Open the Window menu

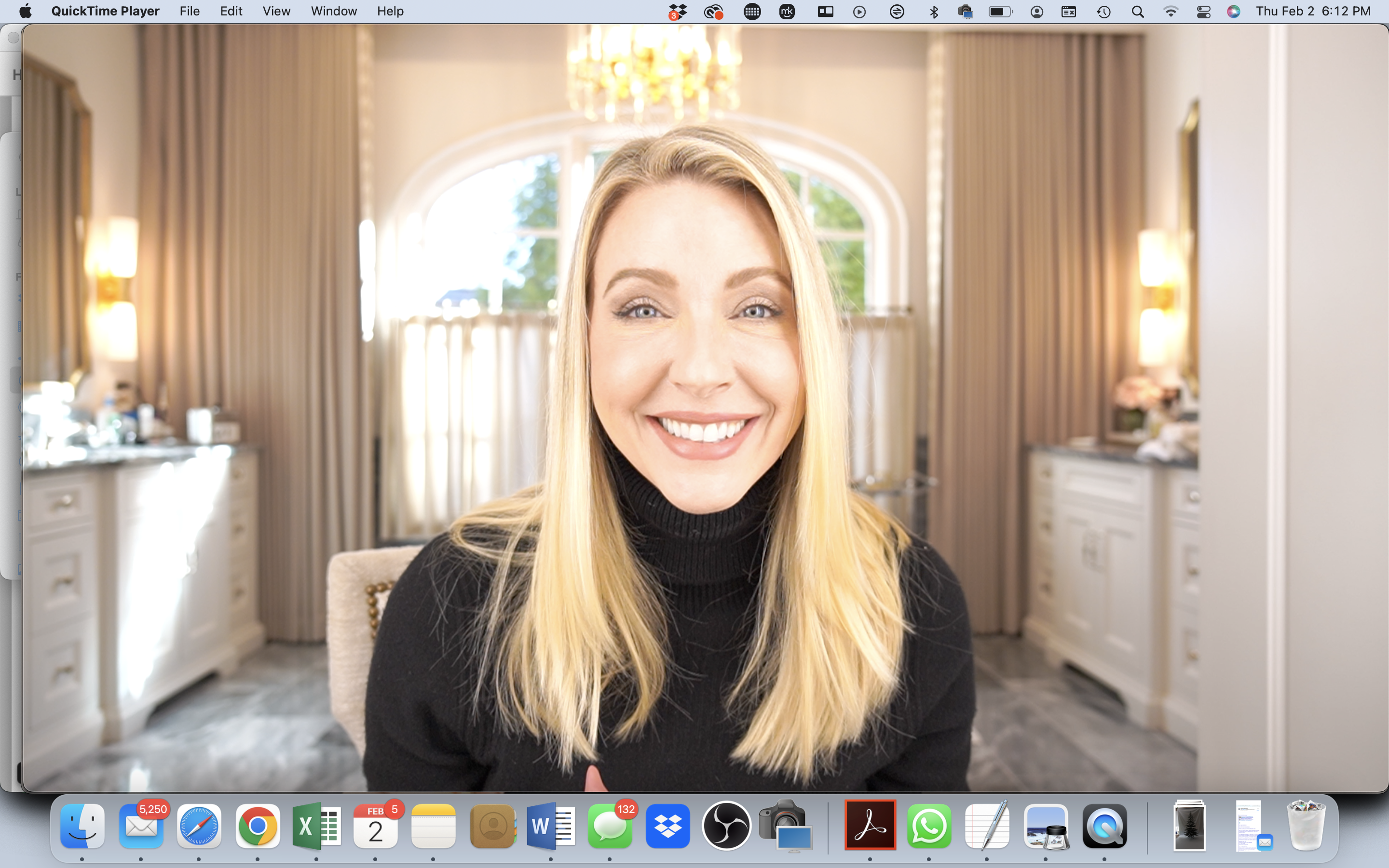coord(334,12)
